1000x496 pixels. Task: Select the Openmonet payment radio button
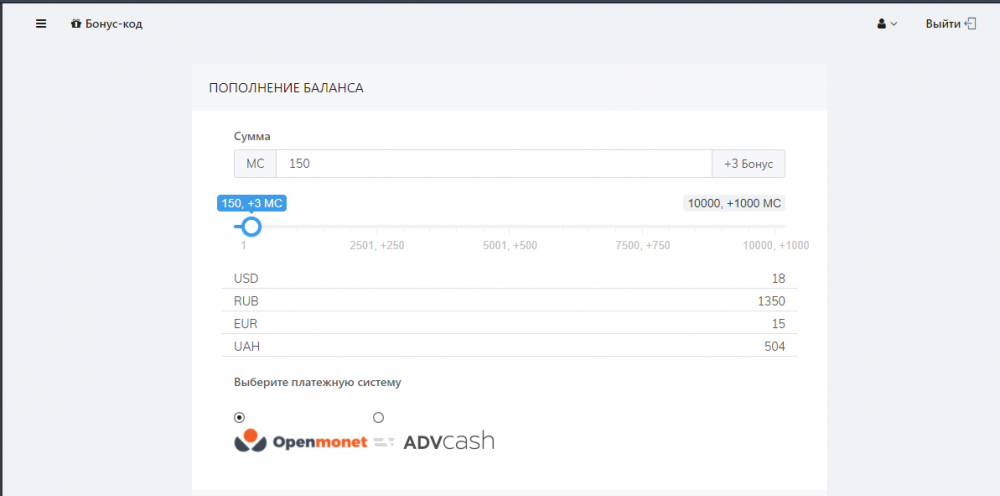pos(239,417)
